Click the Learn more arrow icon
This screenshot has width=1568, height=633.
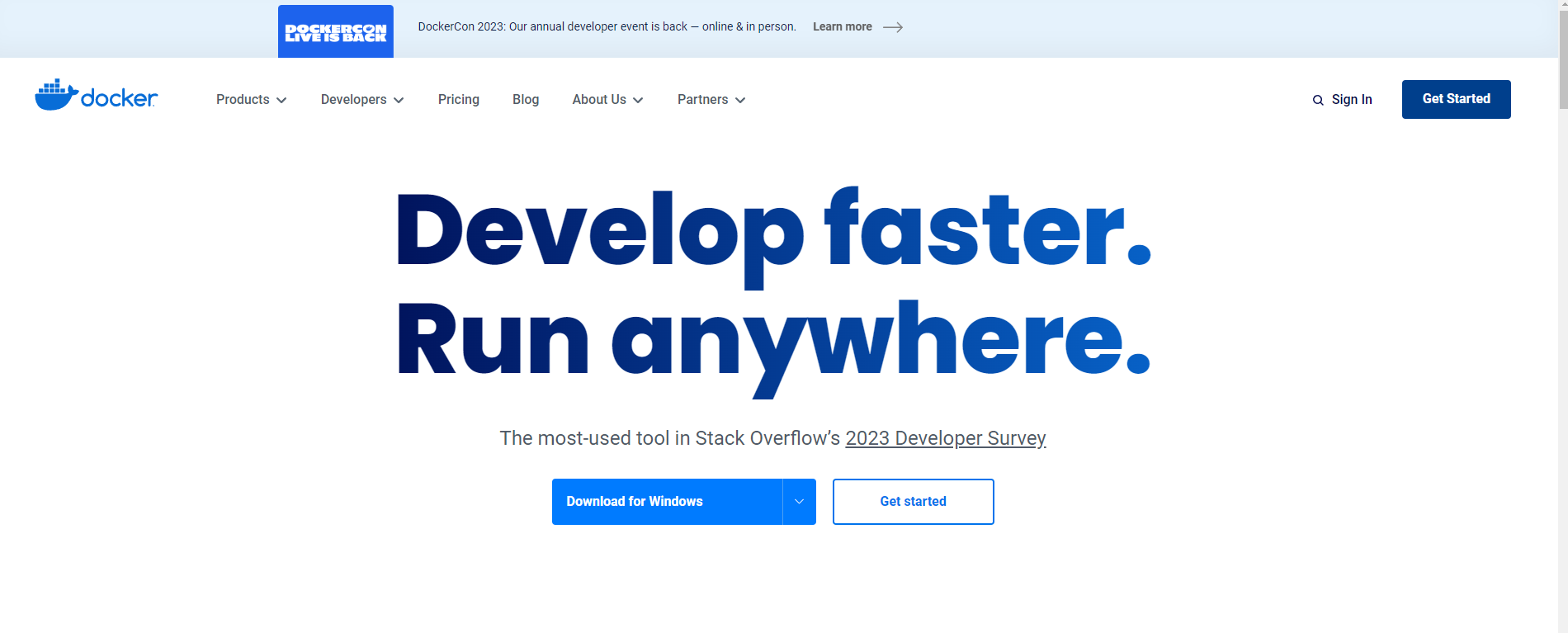coord(893,27)
